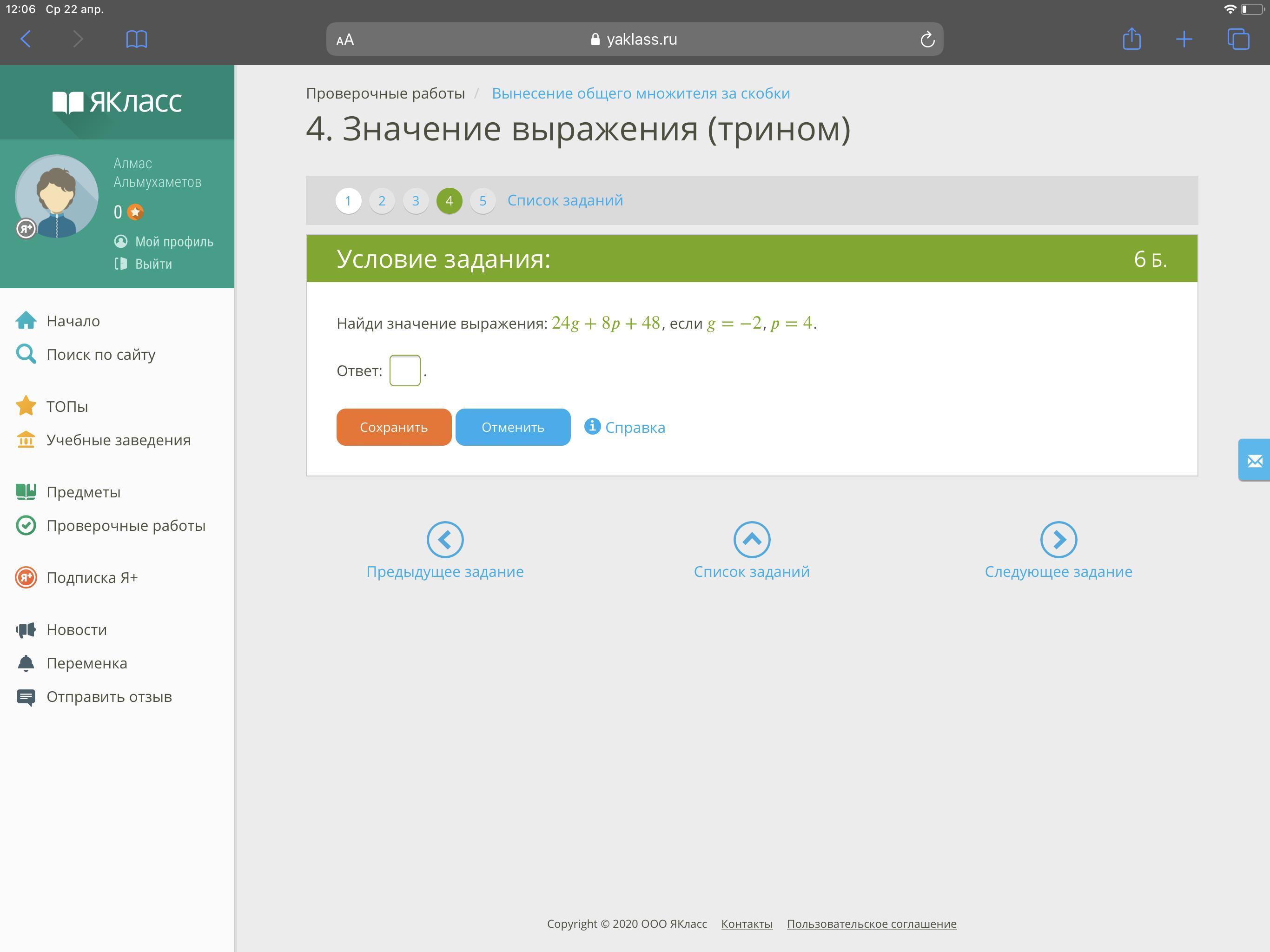
Task: Tap AA reader text size control
Action: click(x=345, y=40)
